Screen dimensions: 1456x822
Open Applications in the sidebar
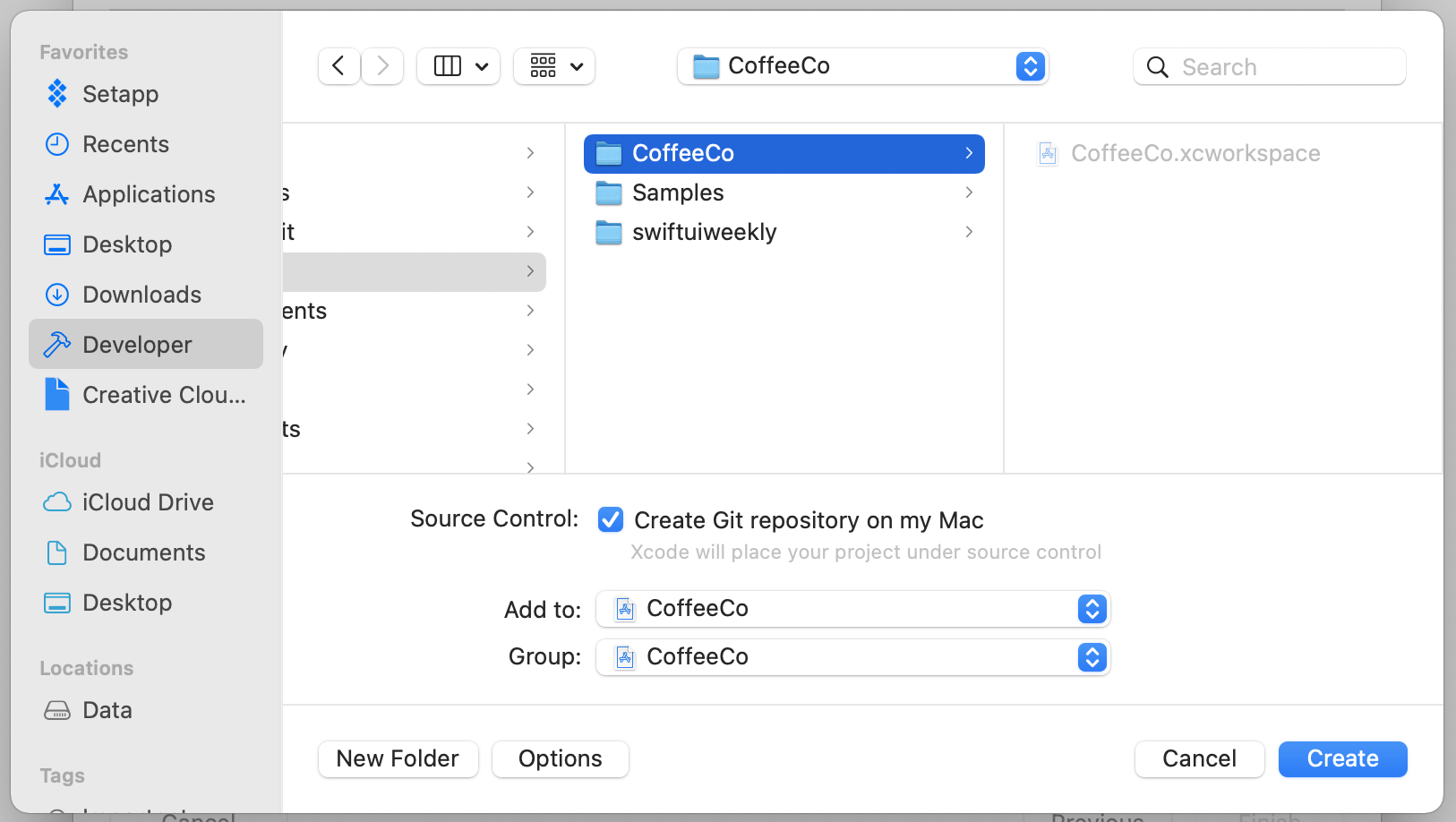[149, 194]
